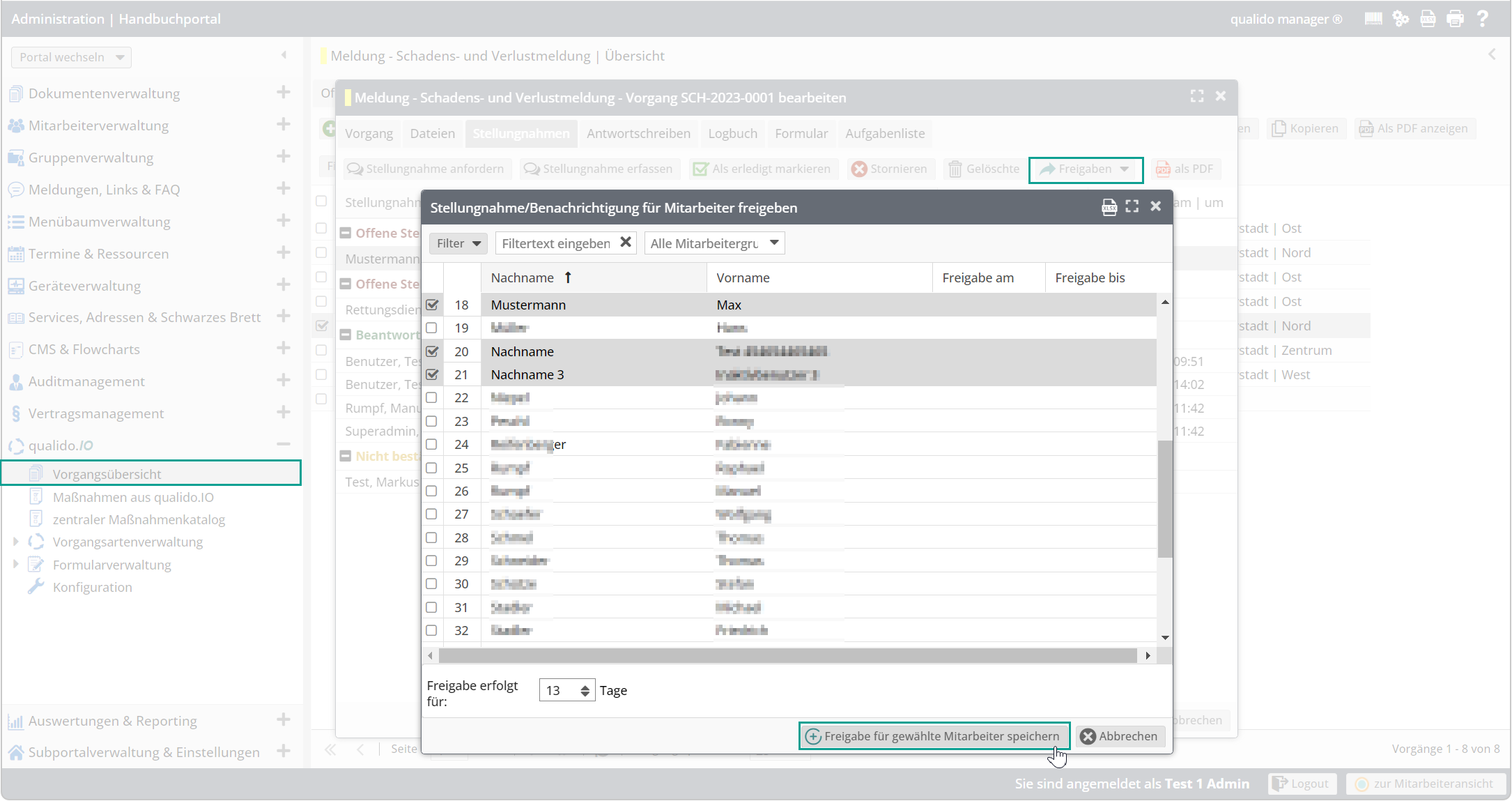Viewport: 1512px width, 801px height.
Task: Click Services, Adressen & Schwarzes Brett icon
Action: point(15,318)
